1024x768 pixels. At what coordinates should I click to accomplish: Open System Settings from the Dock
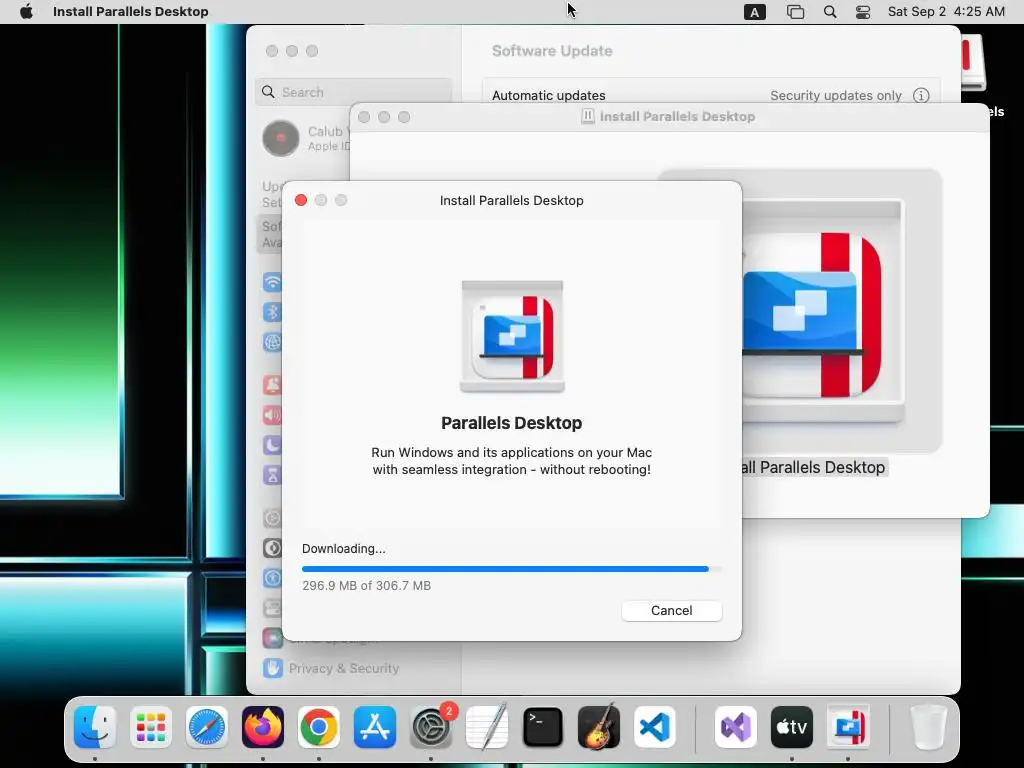tap(431, 727)
